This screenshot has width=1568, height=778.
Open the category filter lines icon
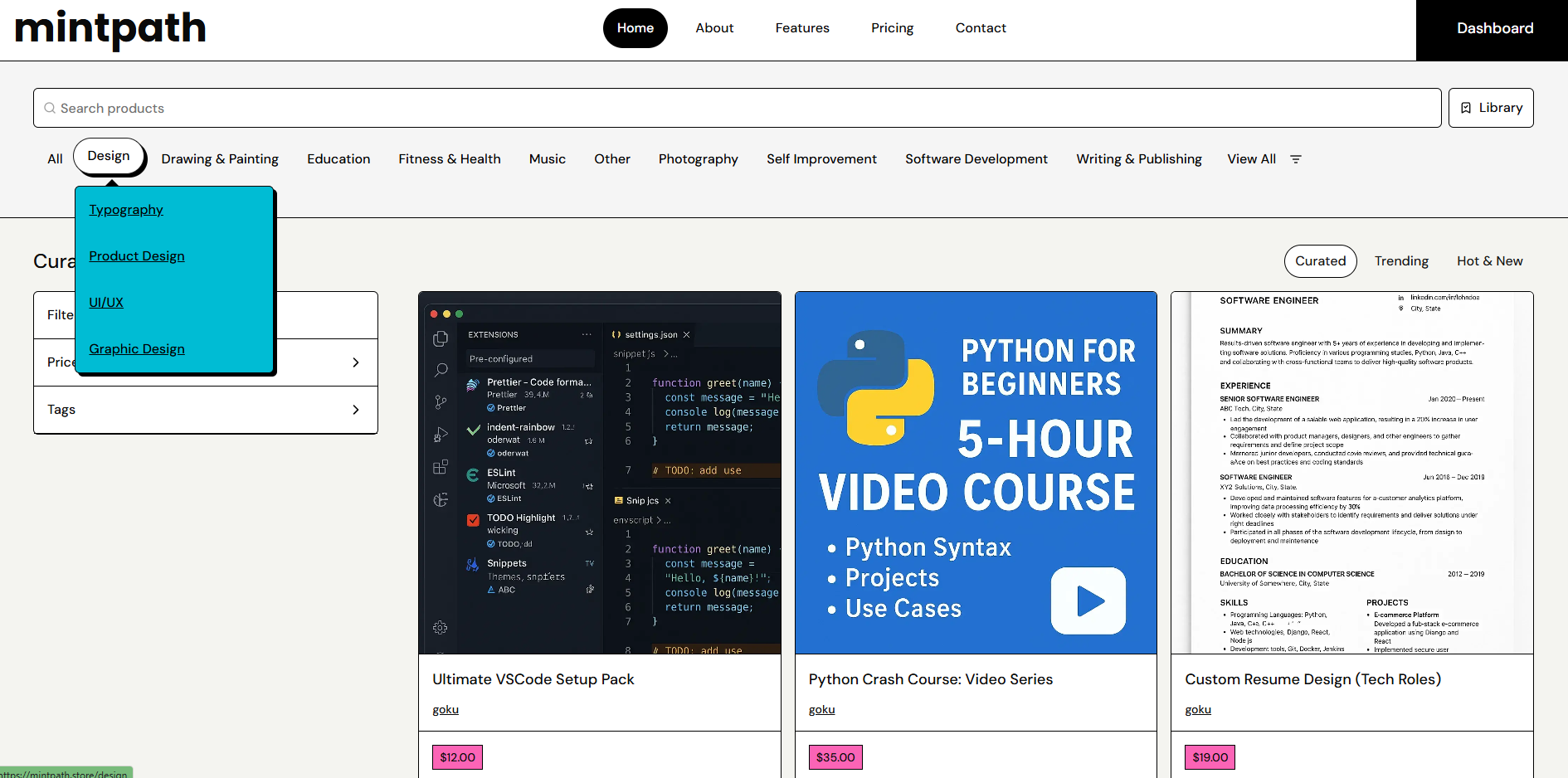[x=1296, y=159]
